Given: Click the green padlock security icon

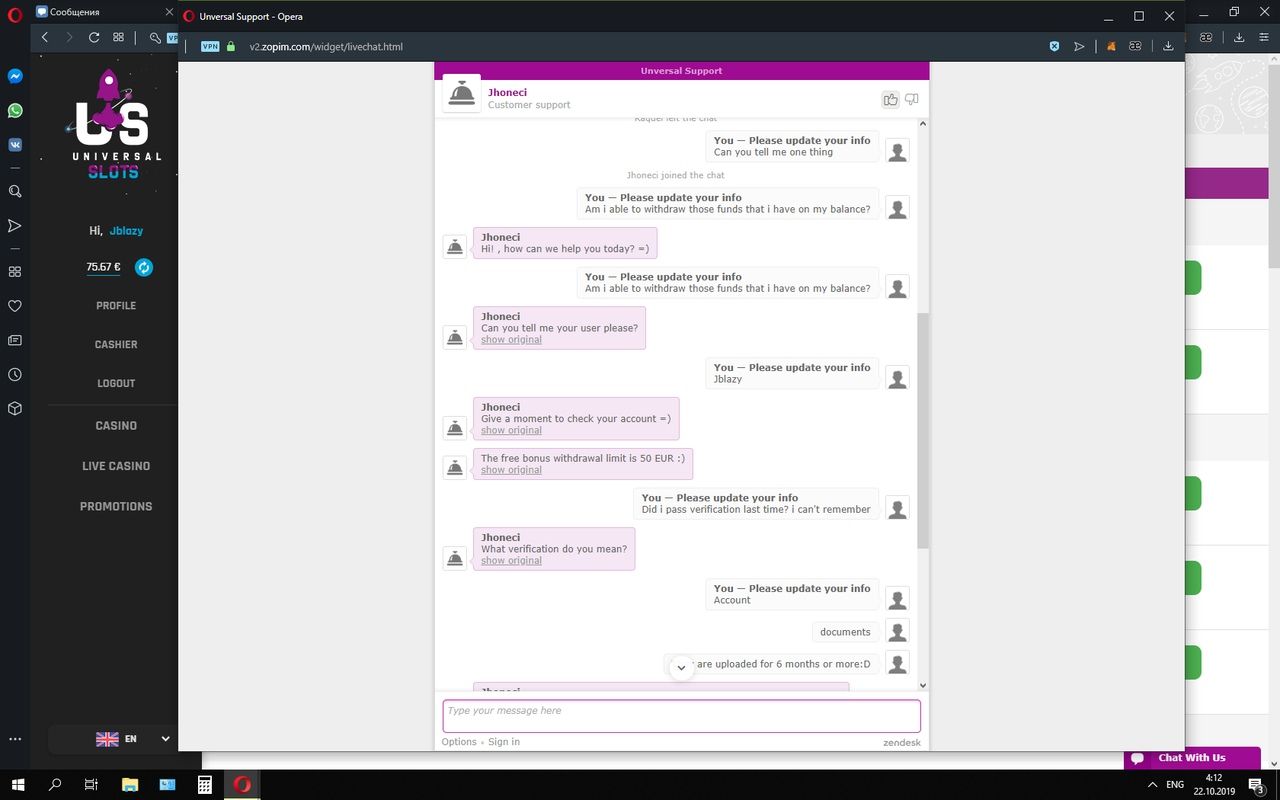Looking at the screenshot, I should (x=231, y=46).
